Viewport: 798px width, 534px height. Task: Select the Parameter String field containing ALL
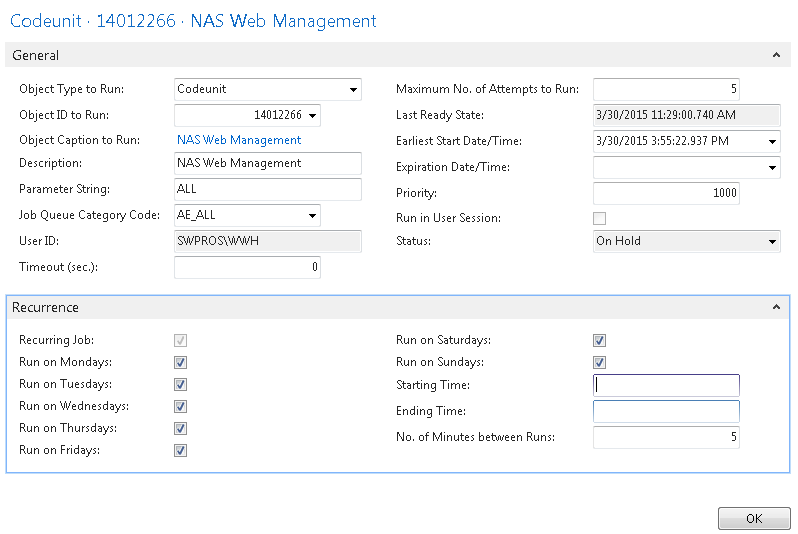point(267,190)
